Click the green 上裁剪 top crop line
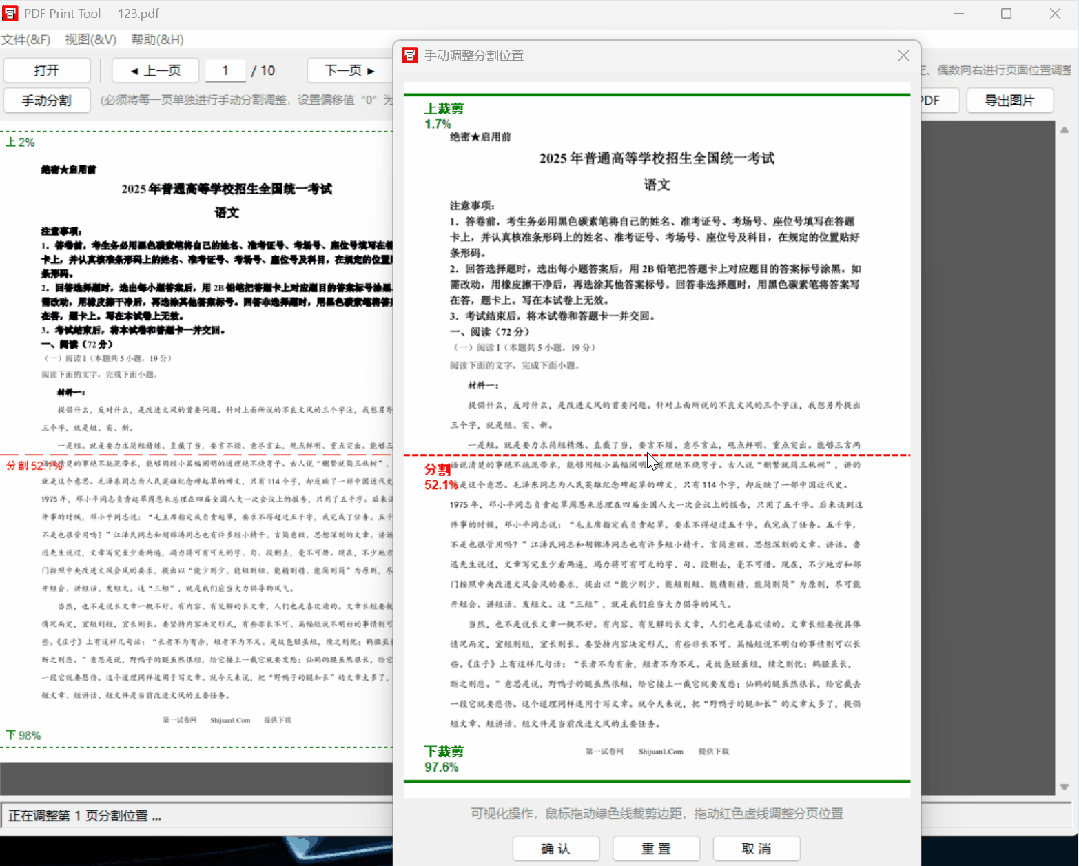The image size is (1079, 866). (656, 94)
